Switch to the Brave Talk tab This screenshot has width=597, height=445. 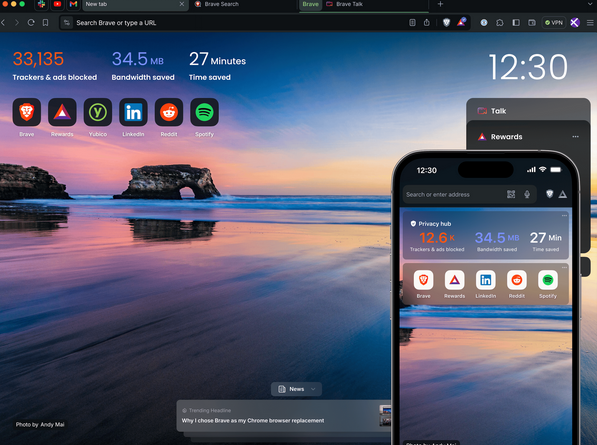pos(375,4)
